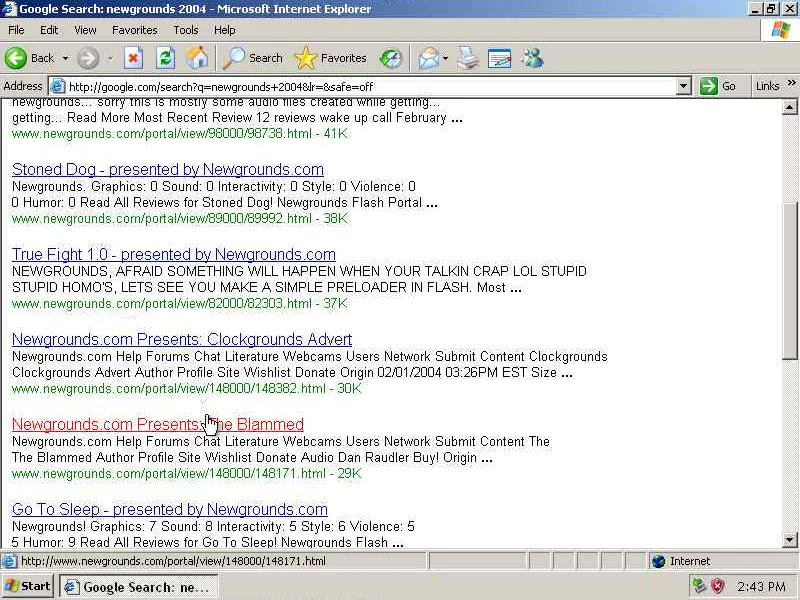Image resolution: width=800 pixels, height=600 pixels.
Task: Click the Edit page toolbar icon
Action: (499, 58)
